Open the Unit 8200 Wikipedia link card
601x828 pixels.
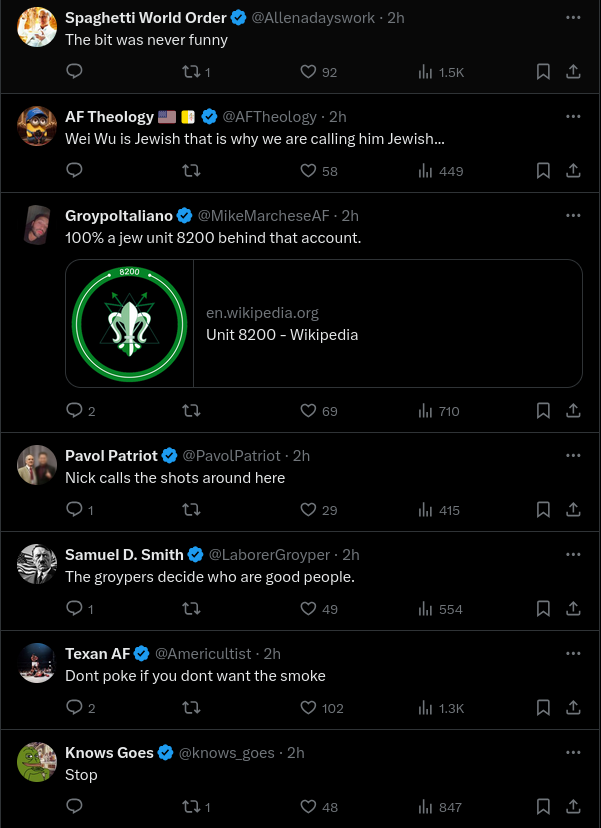[324, 323]
